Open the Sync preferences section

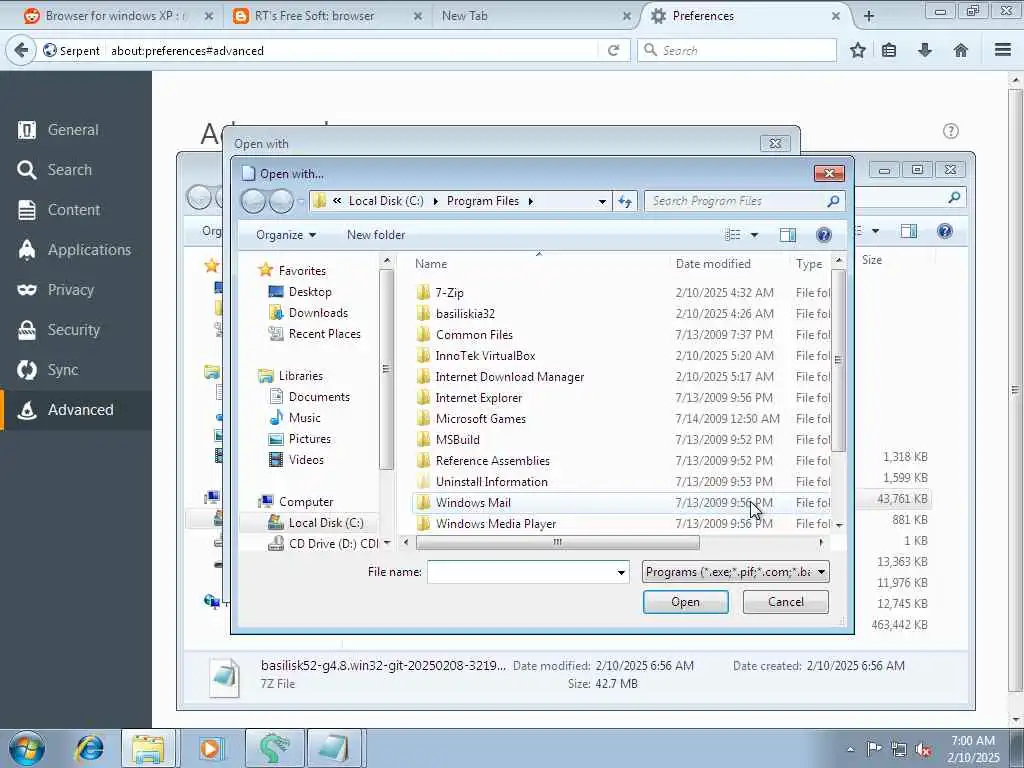point(76,370)
